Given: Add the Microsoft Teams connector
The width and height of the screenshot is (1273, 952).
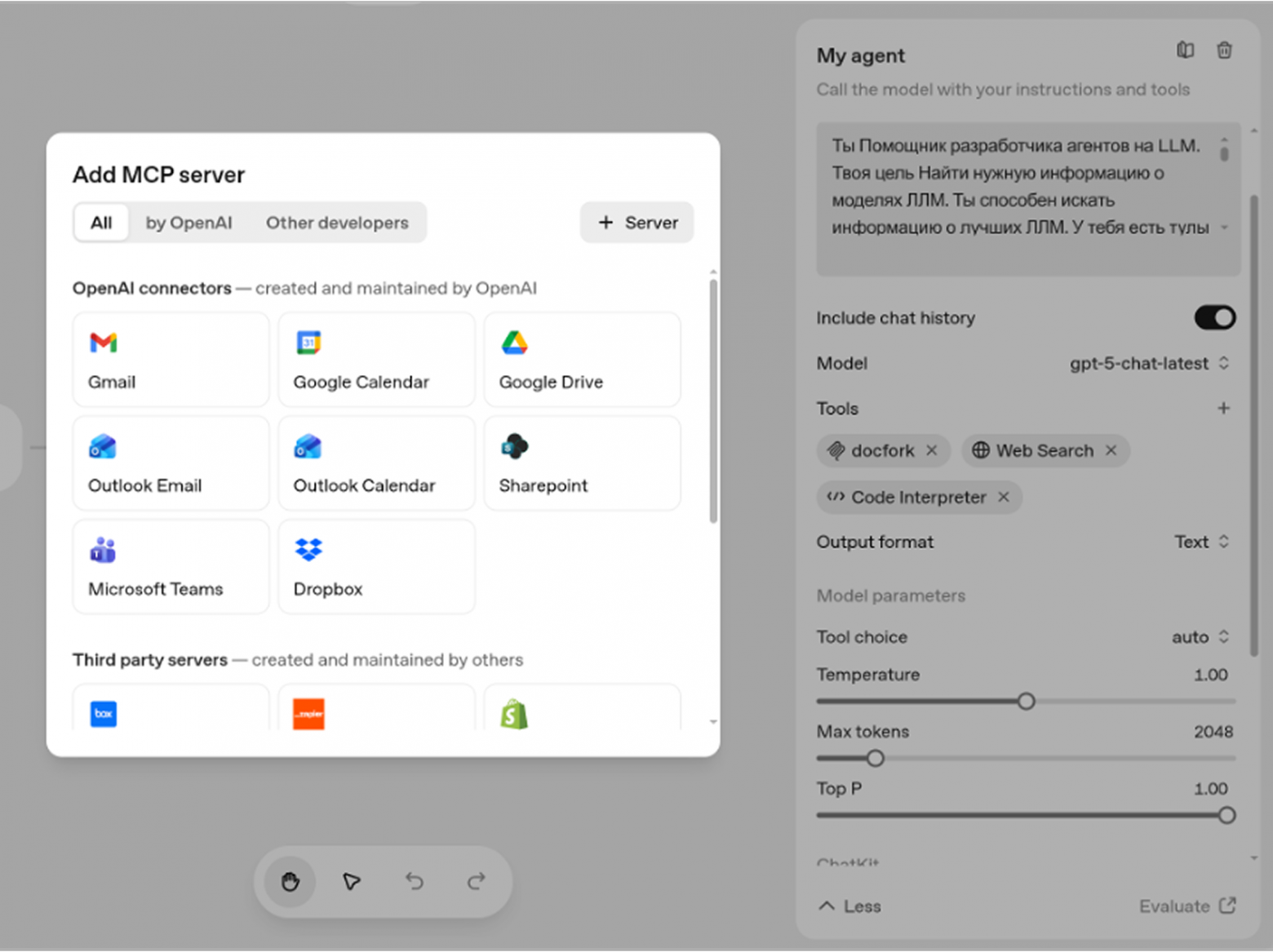Looking at the screenshot, I should pyautogui.click(x=171, y=567).
